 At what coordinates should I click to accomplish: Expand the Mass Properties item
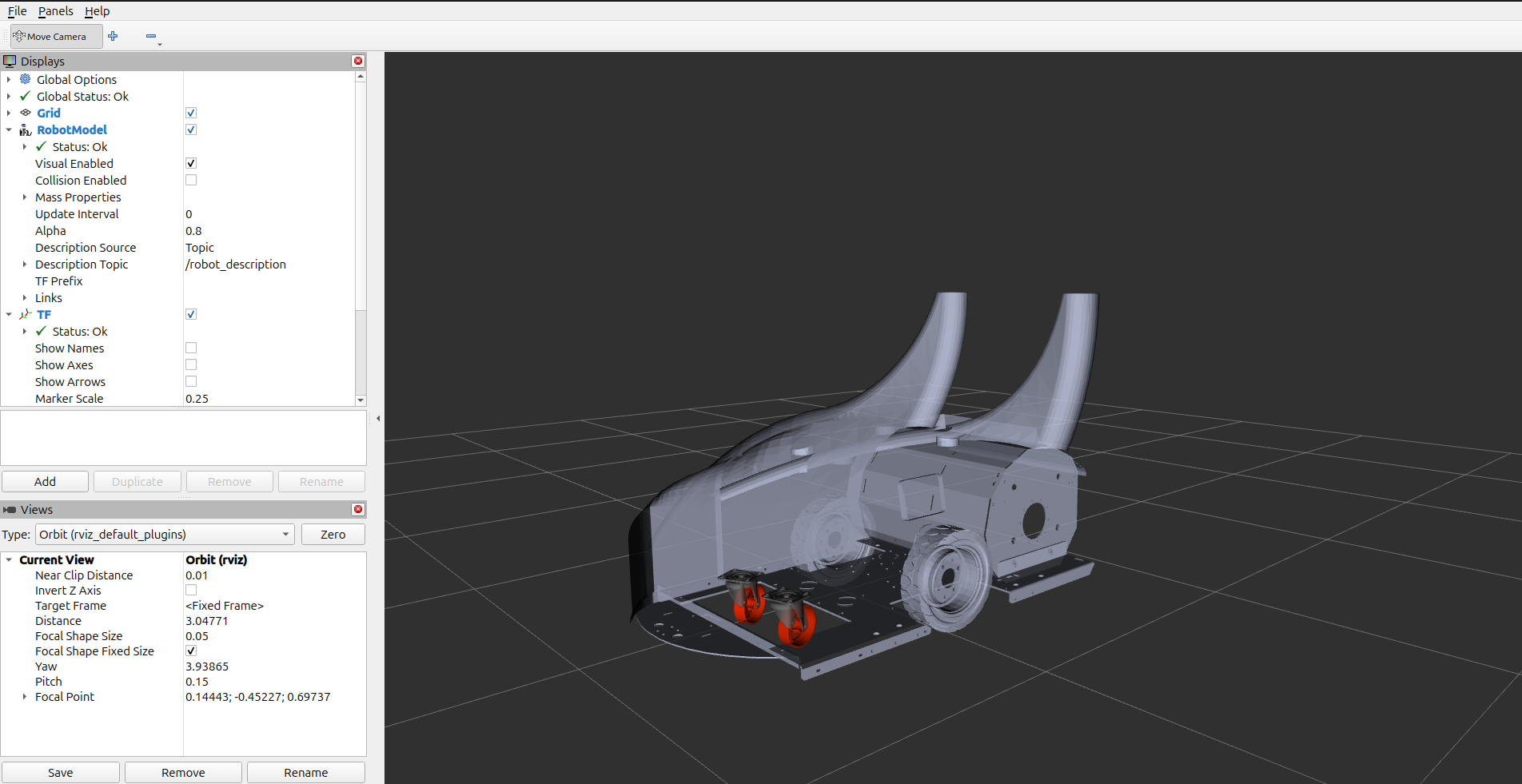coord(25,197)
